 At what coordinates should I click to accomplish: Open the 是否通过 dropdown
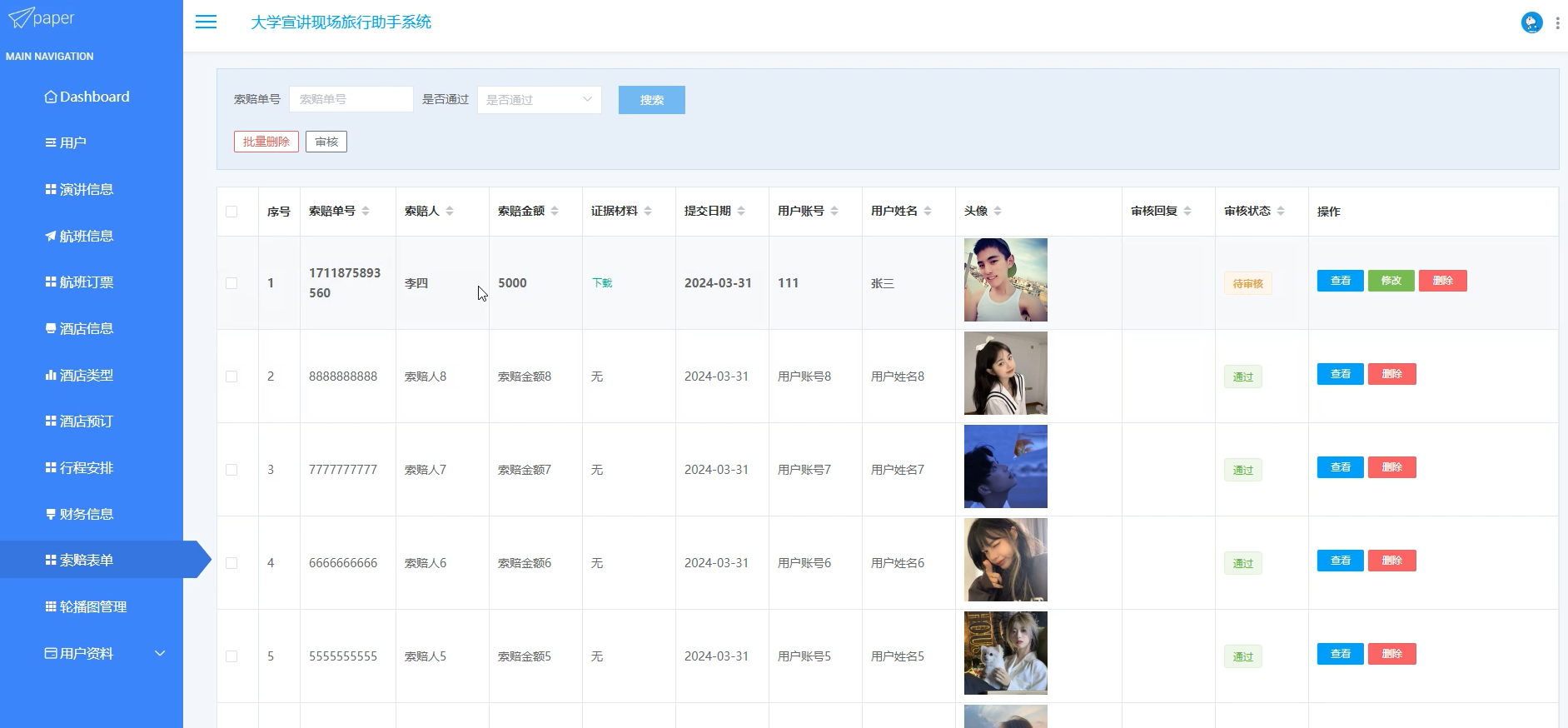pos(540,100)
